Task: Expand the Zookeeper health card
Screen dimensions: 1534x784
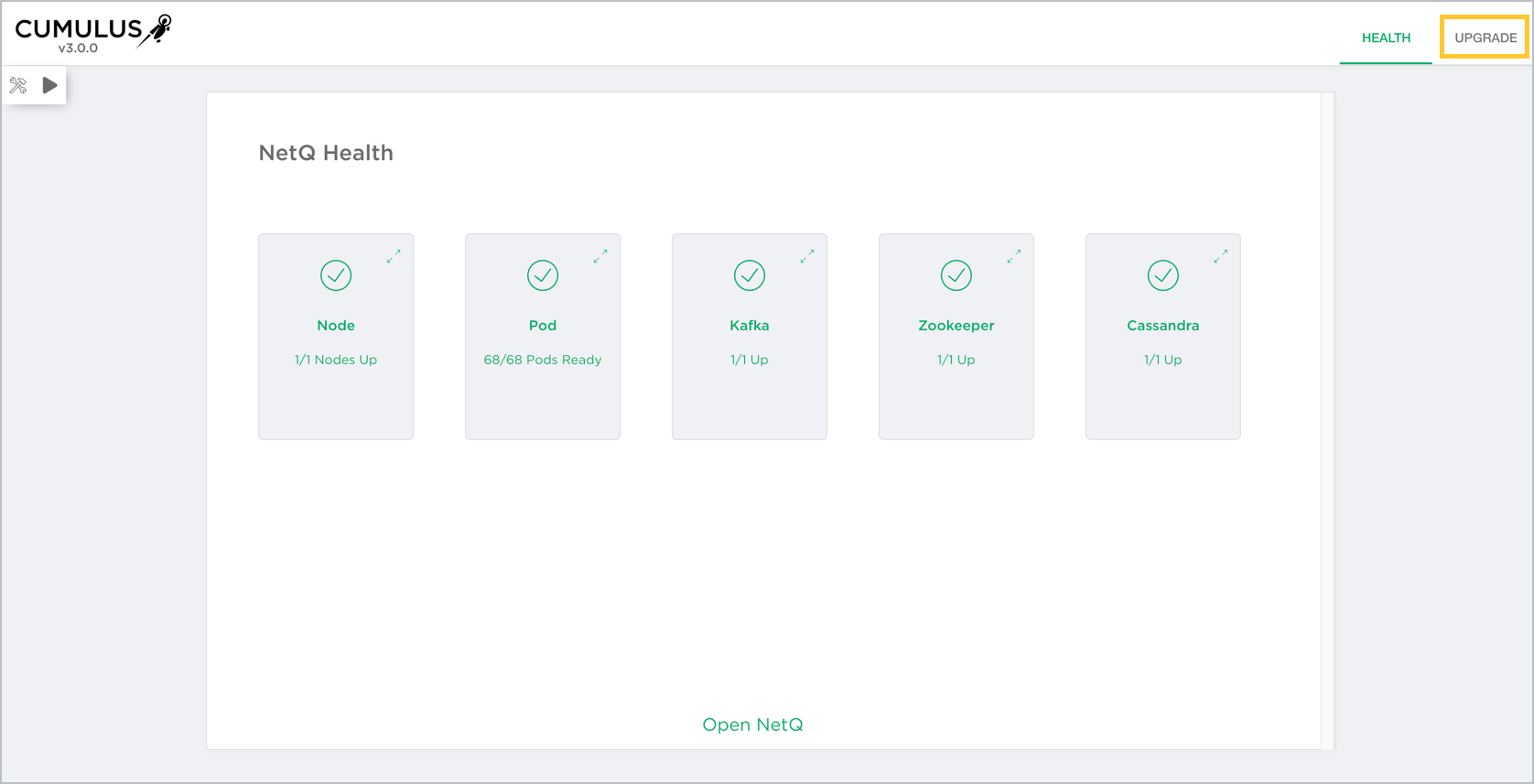Action: click(x=1014, y=257)
